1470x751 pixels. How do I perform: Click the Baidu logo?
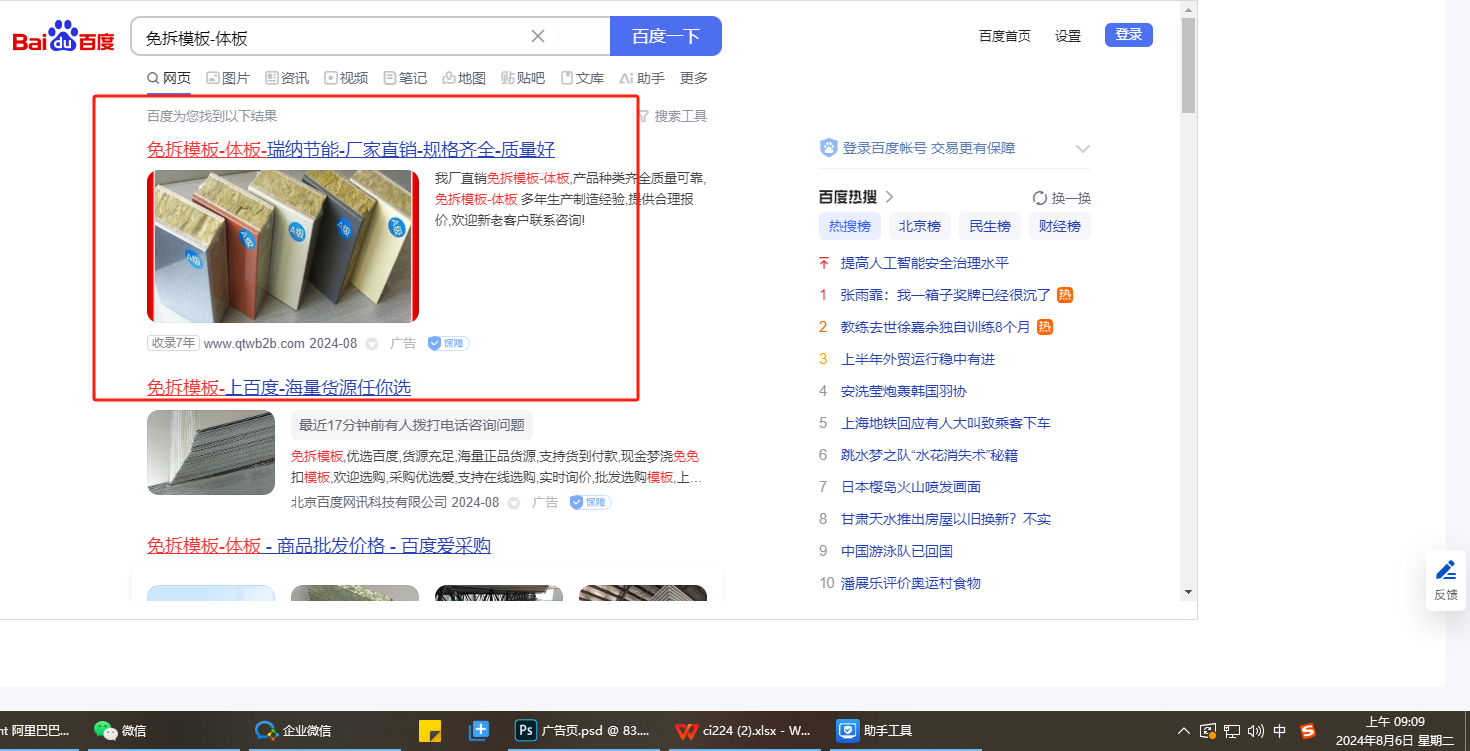pos(63,37)
